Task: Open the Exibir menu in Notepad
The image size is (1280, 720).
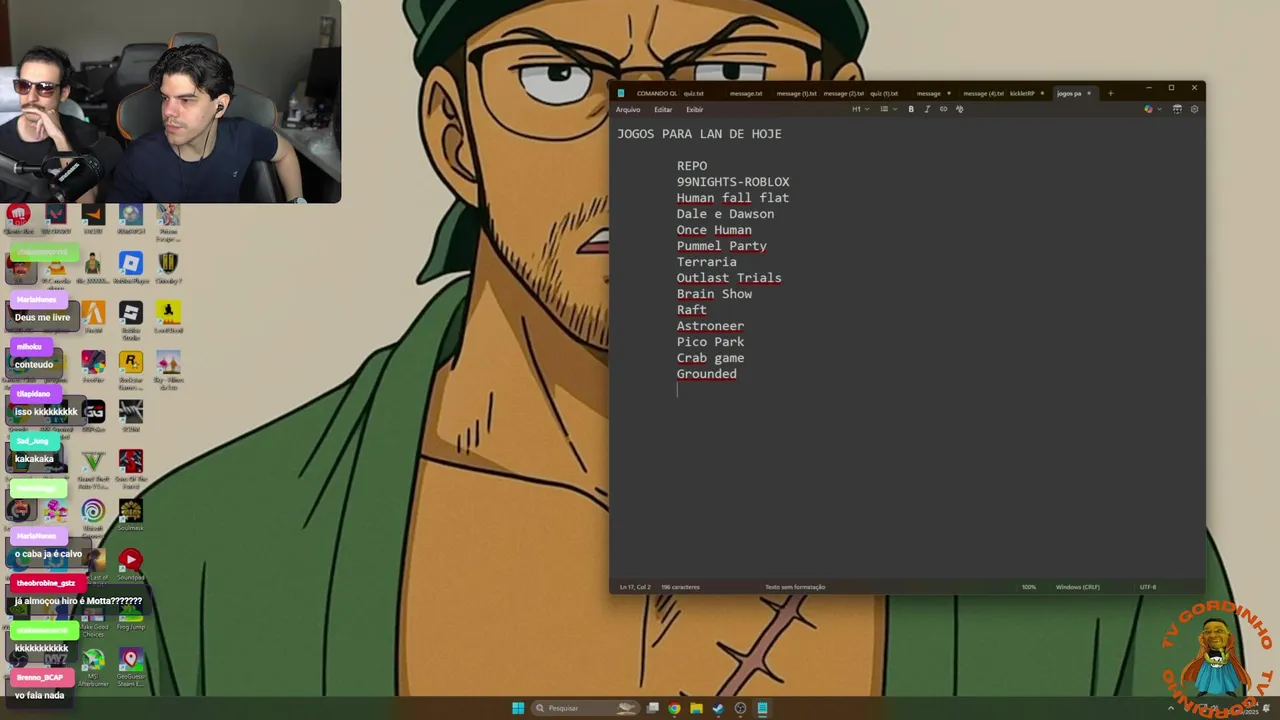Action: (x=694, y=109)
